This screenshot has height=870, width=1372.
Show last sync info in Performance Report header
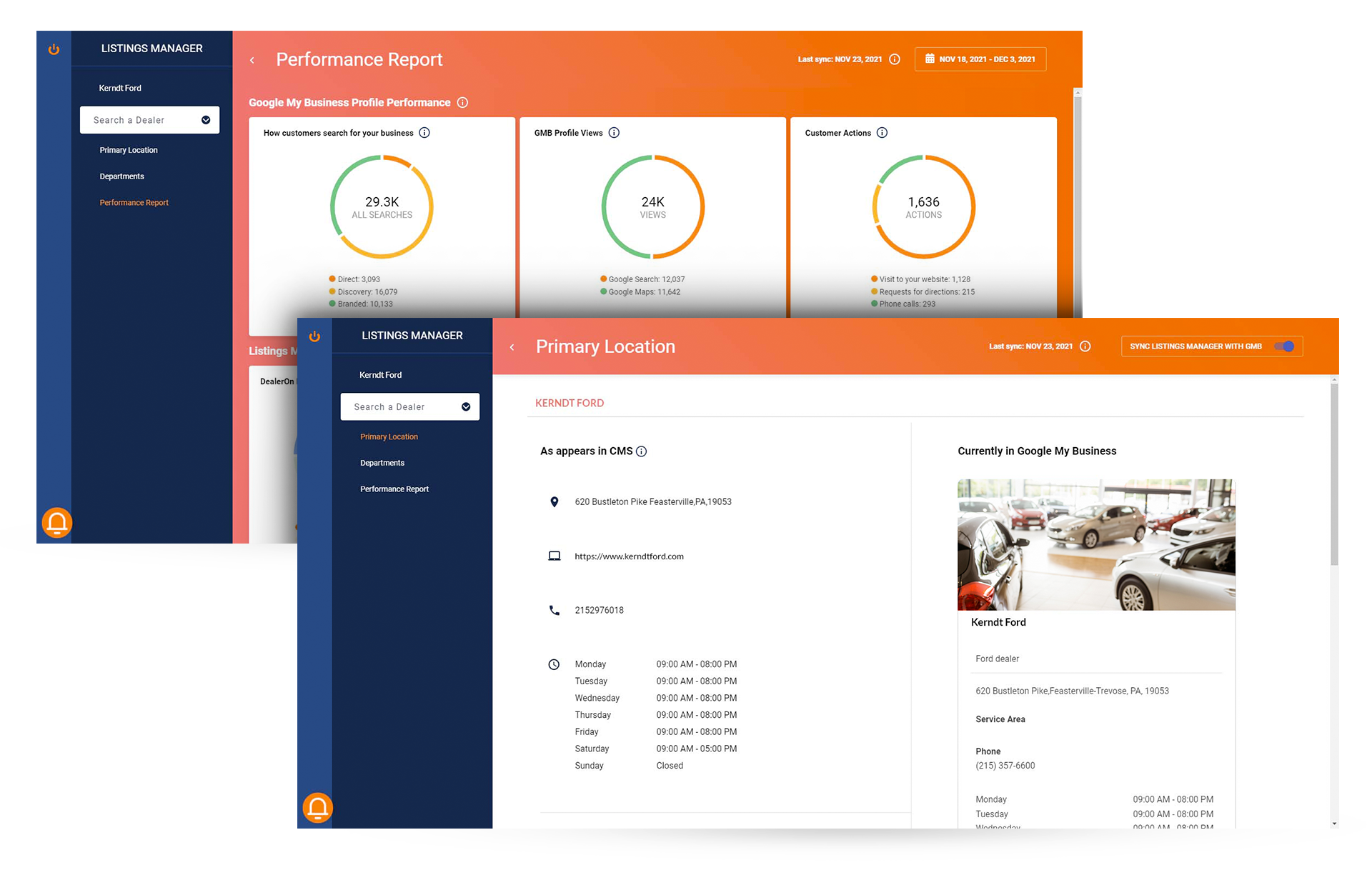click(895, 59)
